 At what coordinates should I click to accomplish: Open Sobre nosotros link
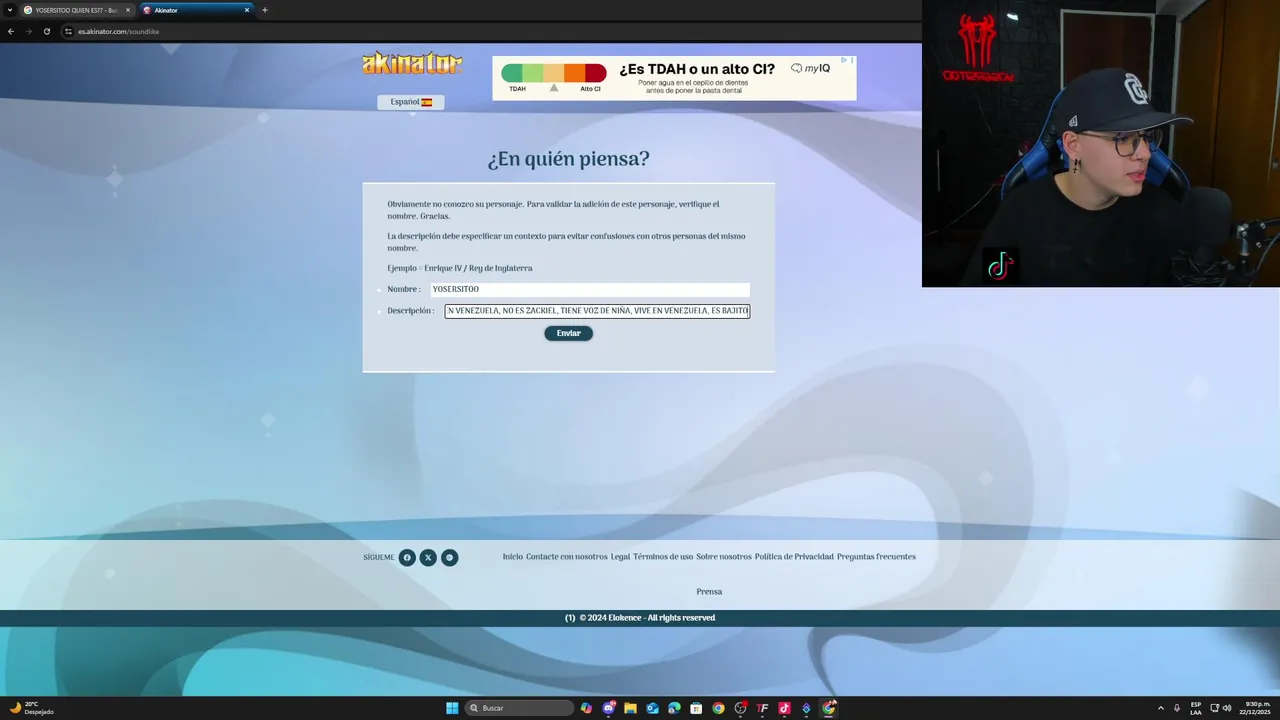click(x=724, y=557)
